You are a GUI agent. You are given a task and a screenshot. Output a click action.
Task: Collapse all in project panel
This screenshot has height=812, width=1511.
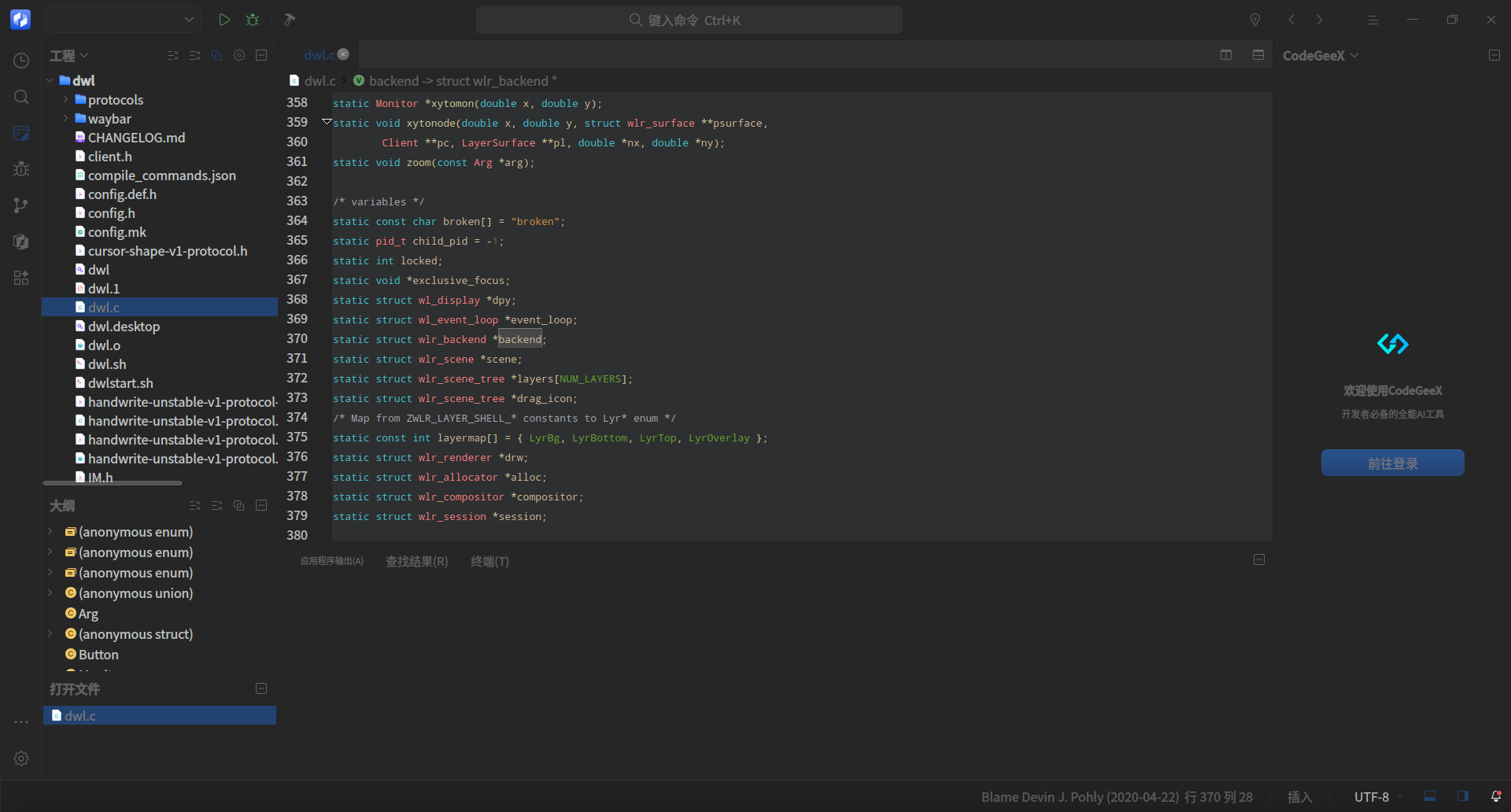173,55
